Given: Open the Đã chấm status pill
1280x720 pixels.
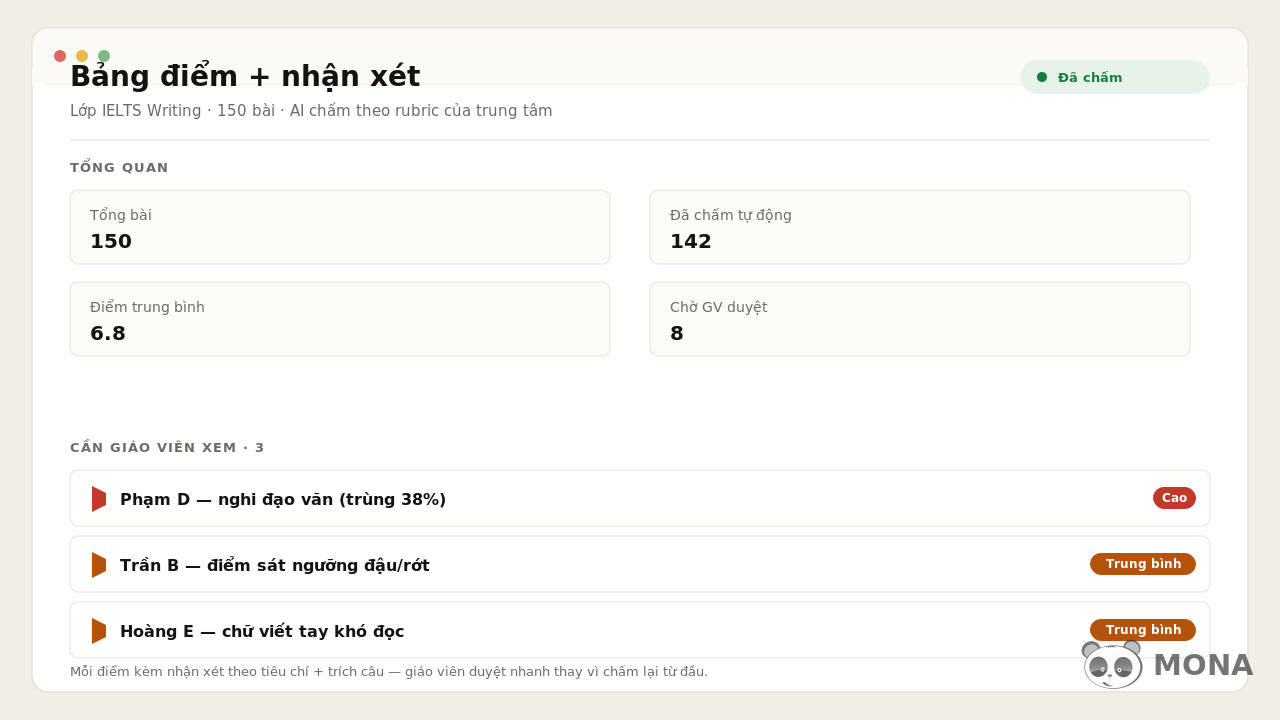Looking at the screenshot, I should click(x=1115, y=77).
